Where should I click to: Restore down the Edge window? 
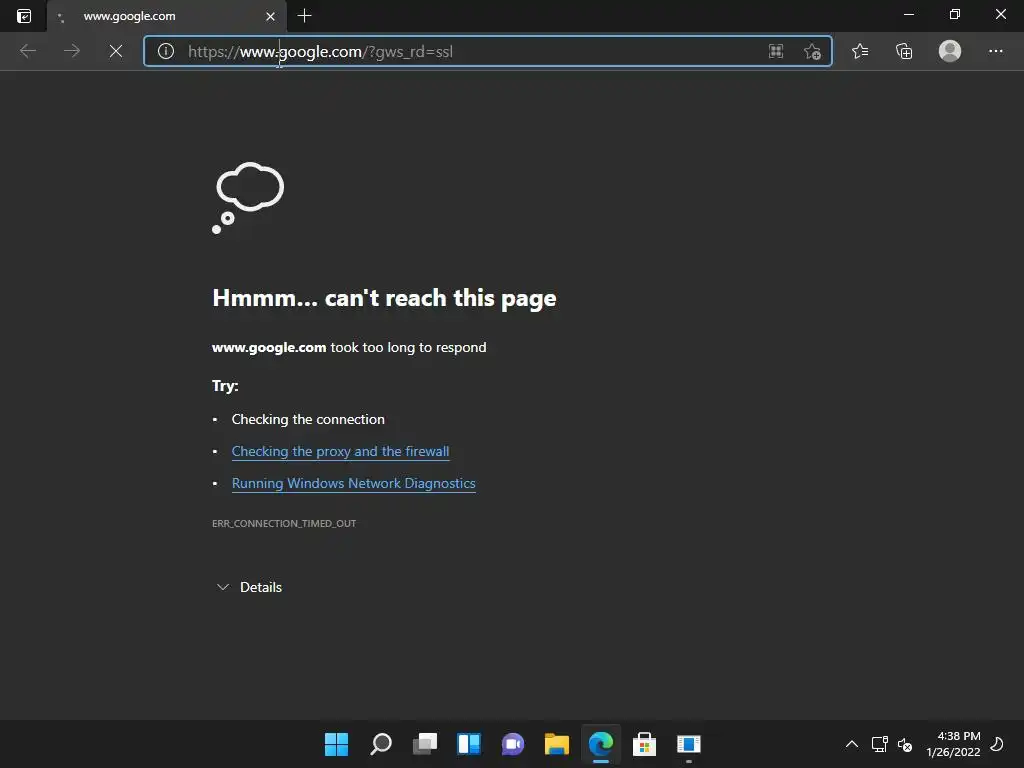coord(955,14)
